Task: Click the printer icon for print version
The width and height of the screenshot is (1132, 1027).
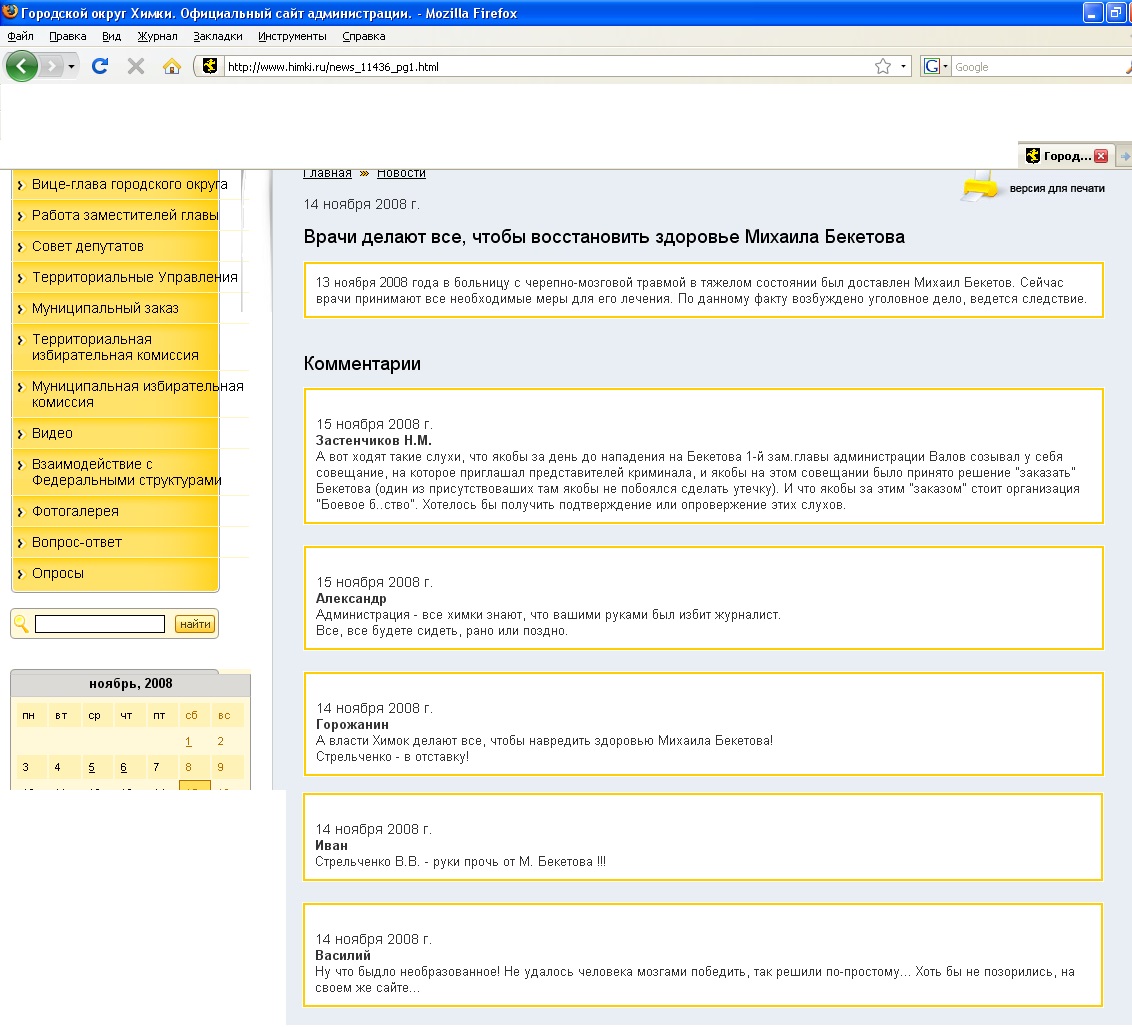Action: coord(980,187)
